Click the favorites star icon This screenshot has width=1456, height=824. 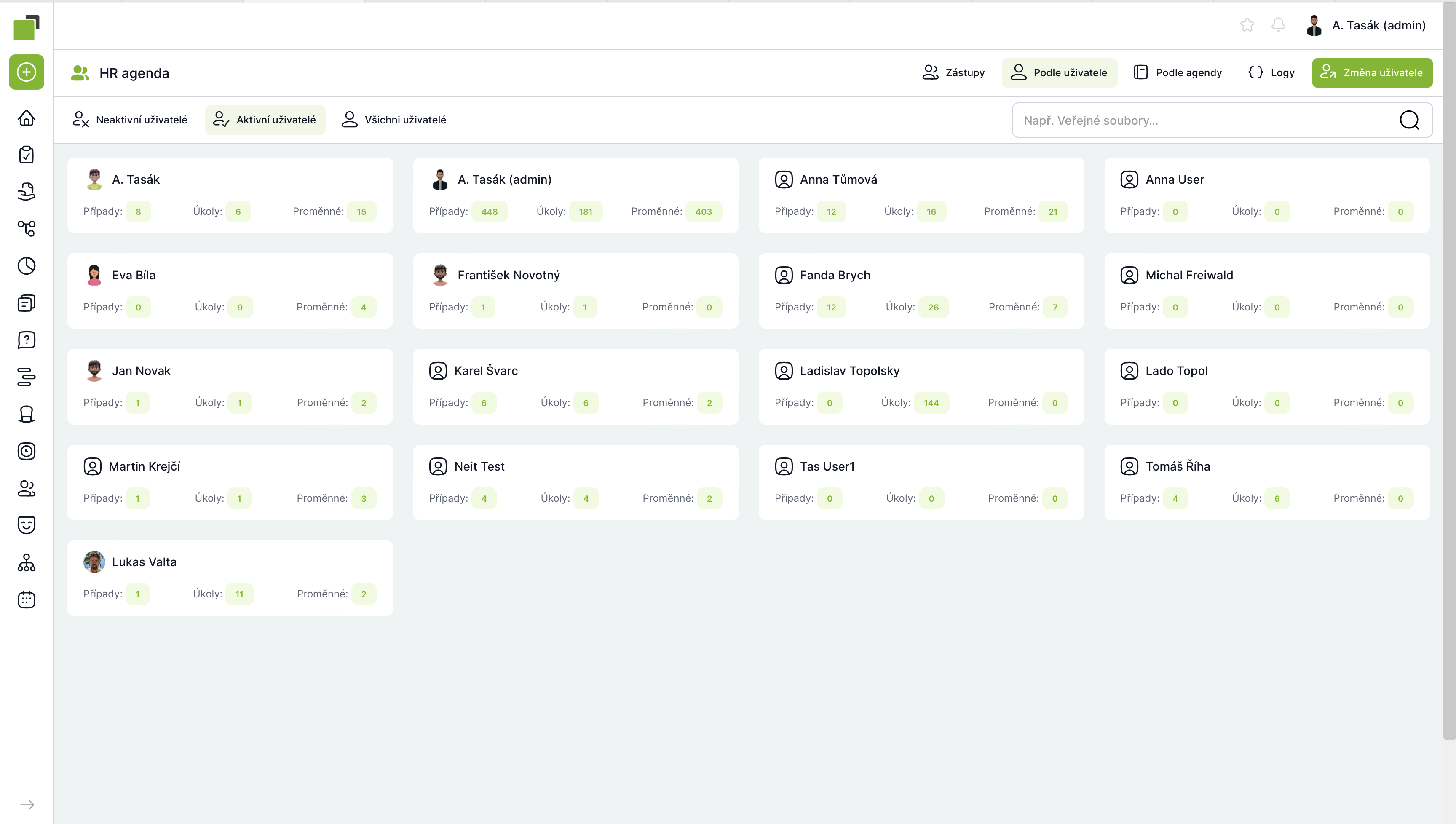click(x=1247, y=25)
